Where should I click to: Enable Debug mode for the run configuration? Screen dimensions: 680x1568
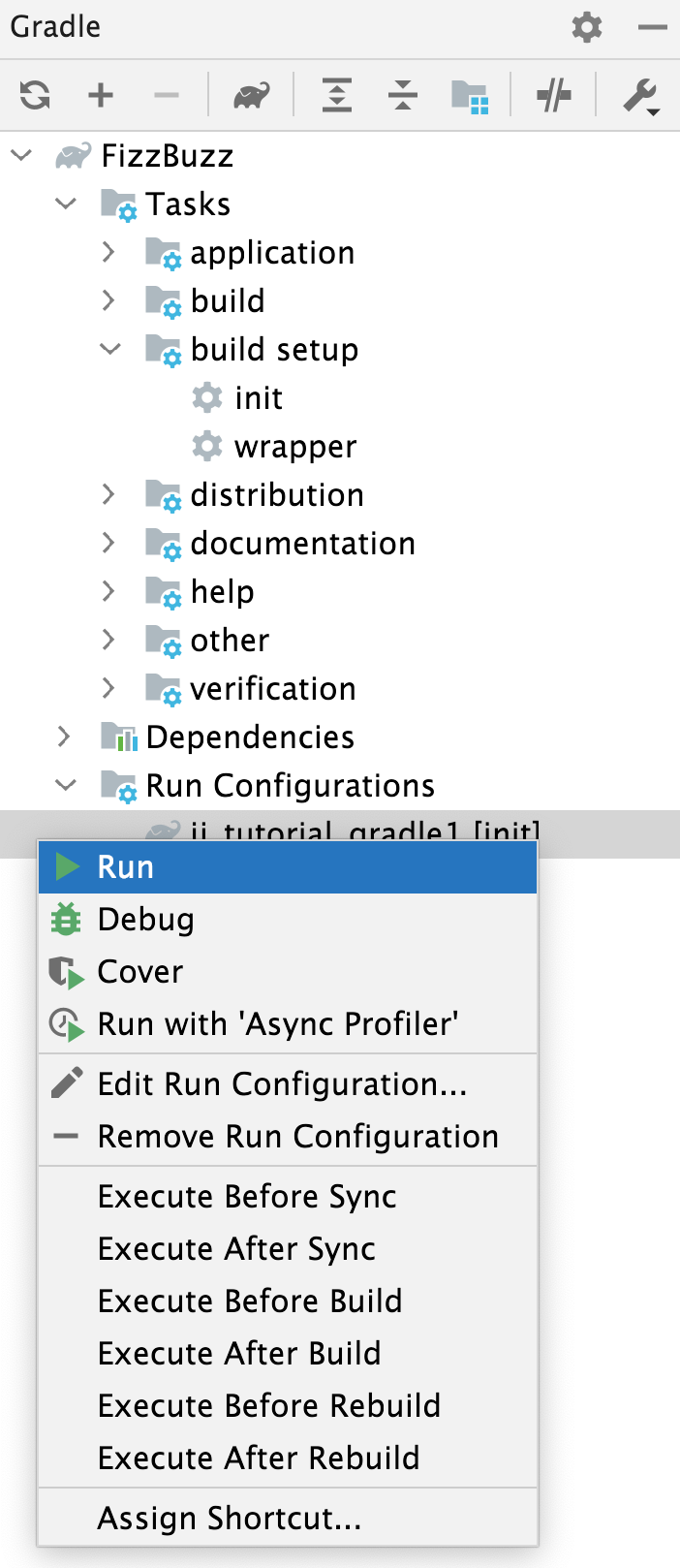[x=145, y=919]
